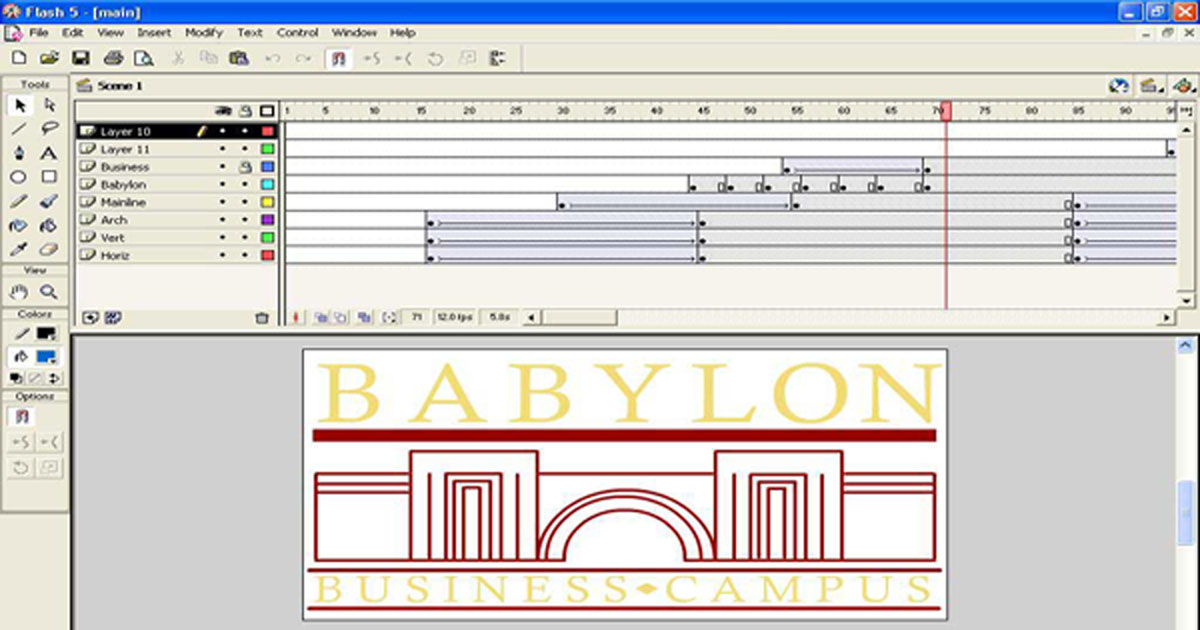Add a new layer with Insert Layer button

pyautogui.click(x=91, y=317)
